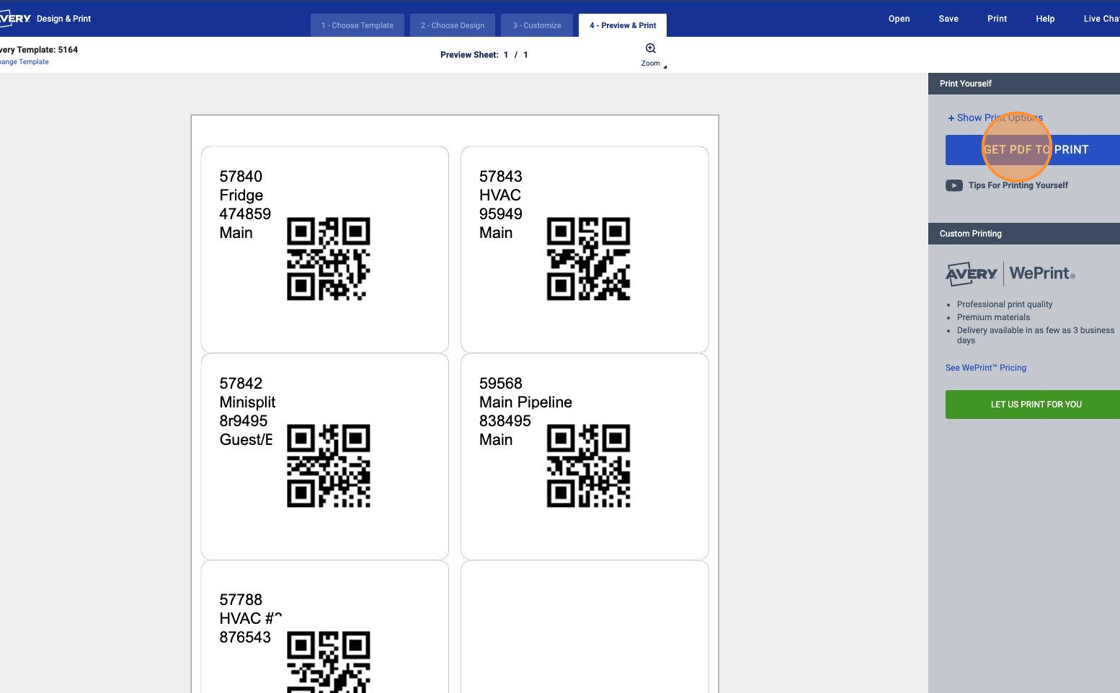Click the 57843 text
Viewport: 1120px width, 693px height.
click(x=501, y=176)
